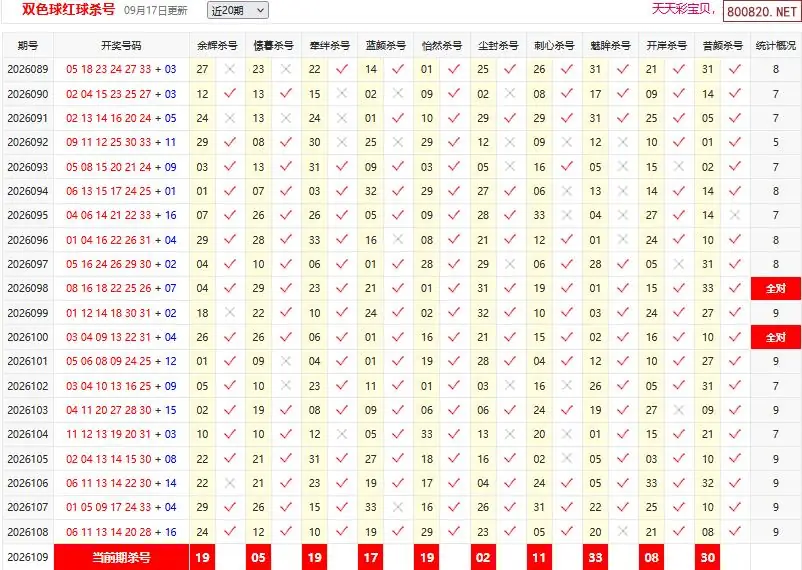
Task: Click the red check in row 2026089 怡然杀号
Action: point(454,69)
